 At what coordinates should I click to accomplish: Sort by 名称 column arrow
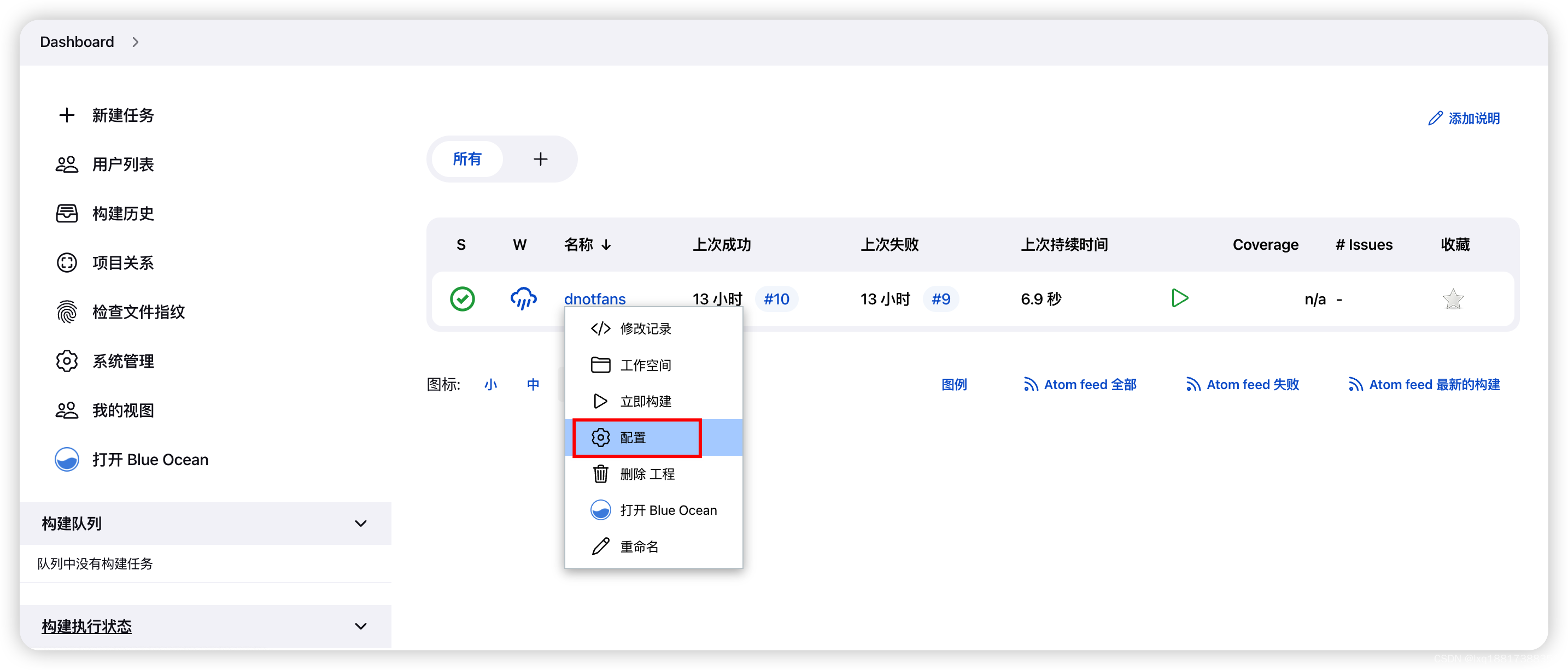(606, 245)
